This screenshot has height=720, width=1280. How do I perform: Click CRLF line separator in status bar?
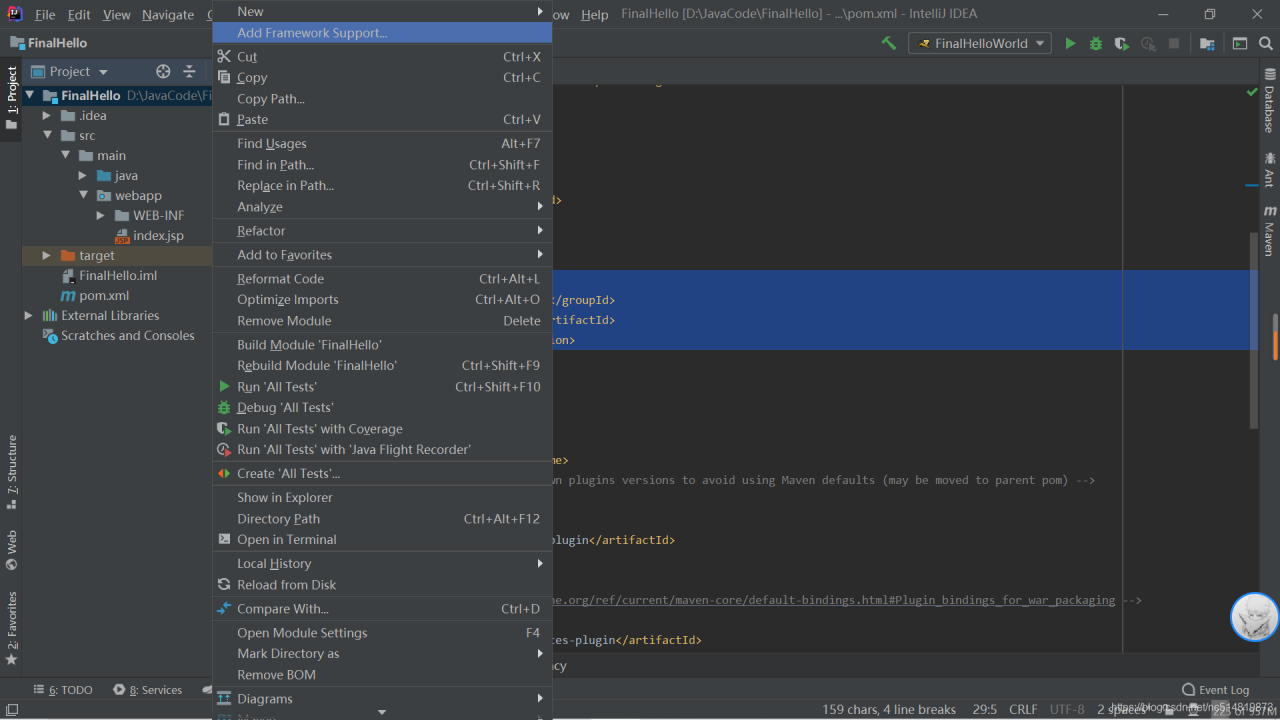pyautogui.click(x=1023, y=709)
